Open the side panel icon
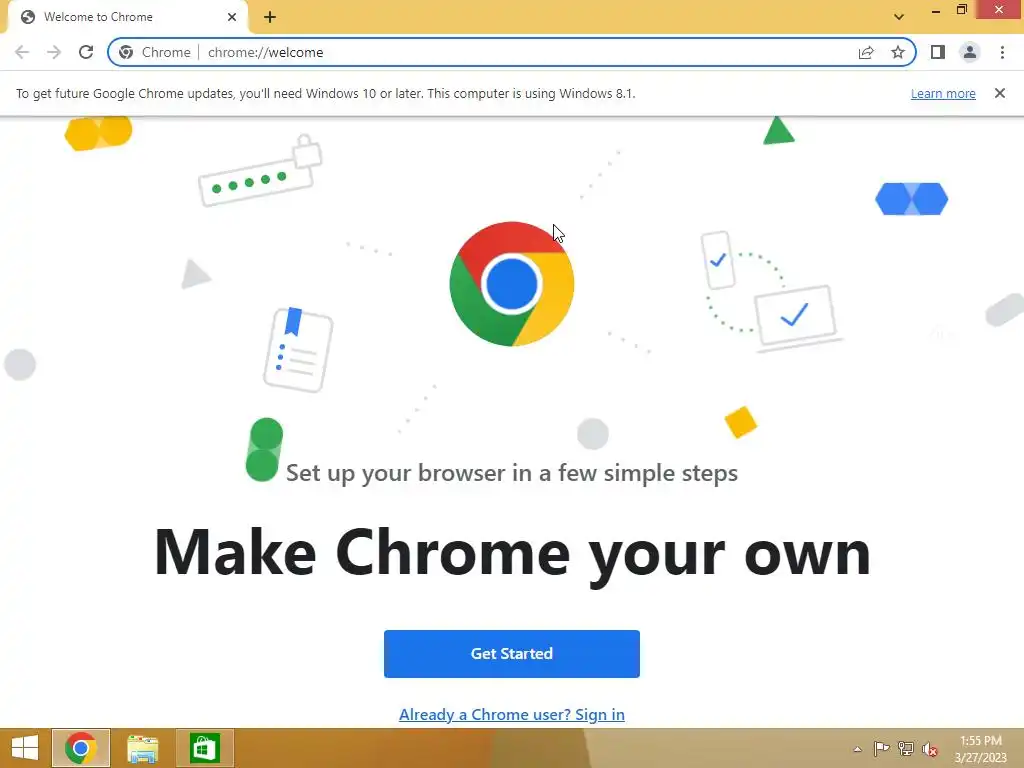This screenshot has height=768, width=1024. pyautogui.click(x=938, y=52)
